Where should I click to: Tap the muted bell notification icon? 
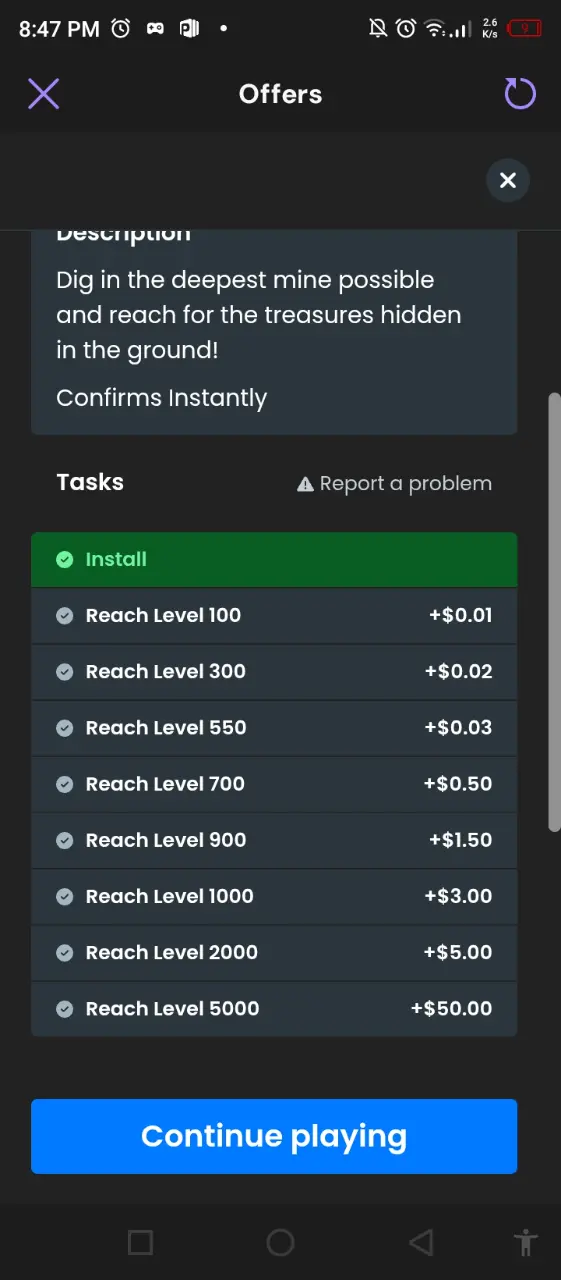pyautogui.click(x=378, y=29)
